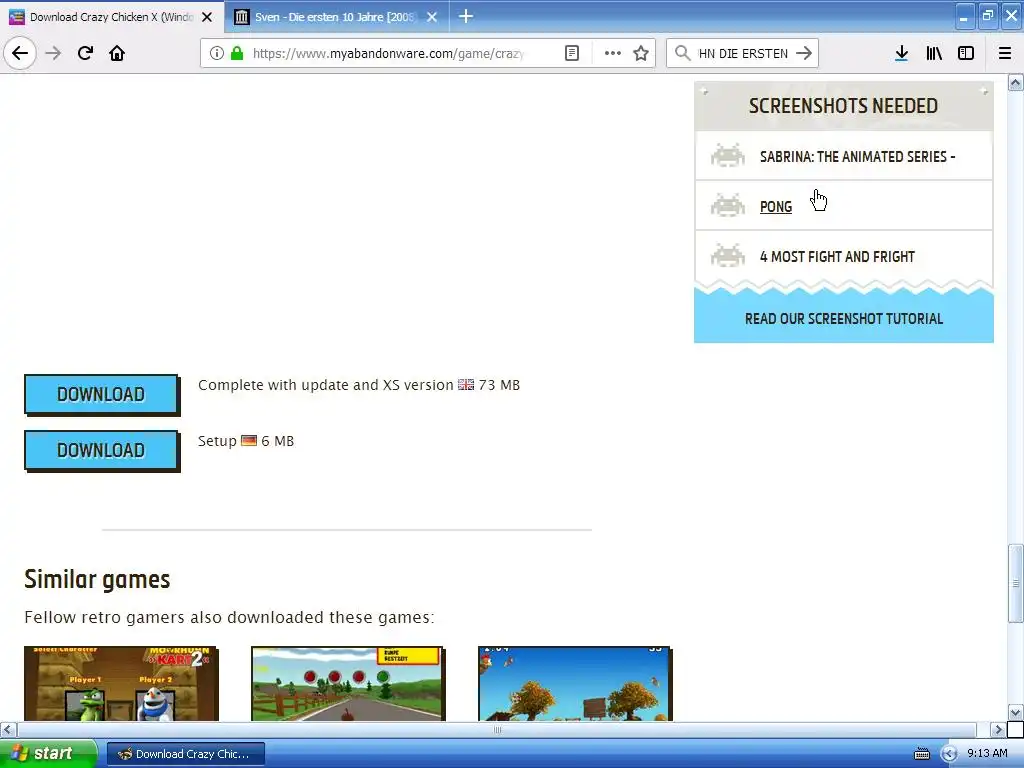Open the Firefox hamburger menu

click(x=1005, y=53)
